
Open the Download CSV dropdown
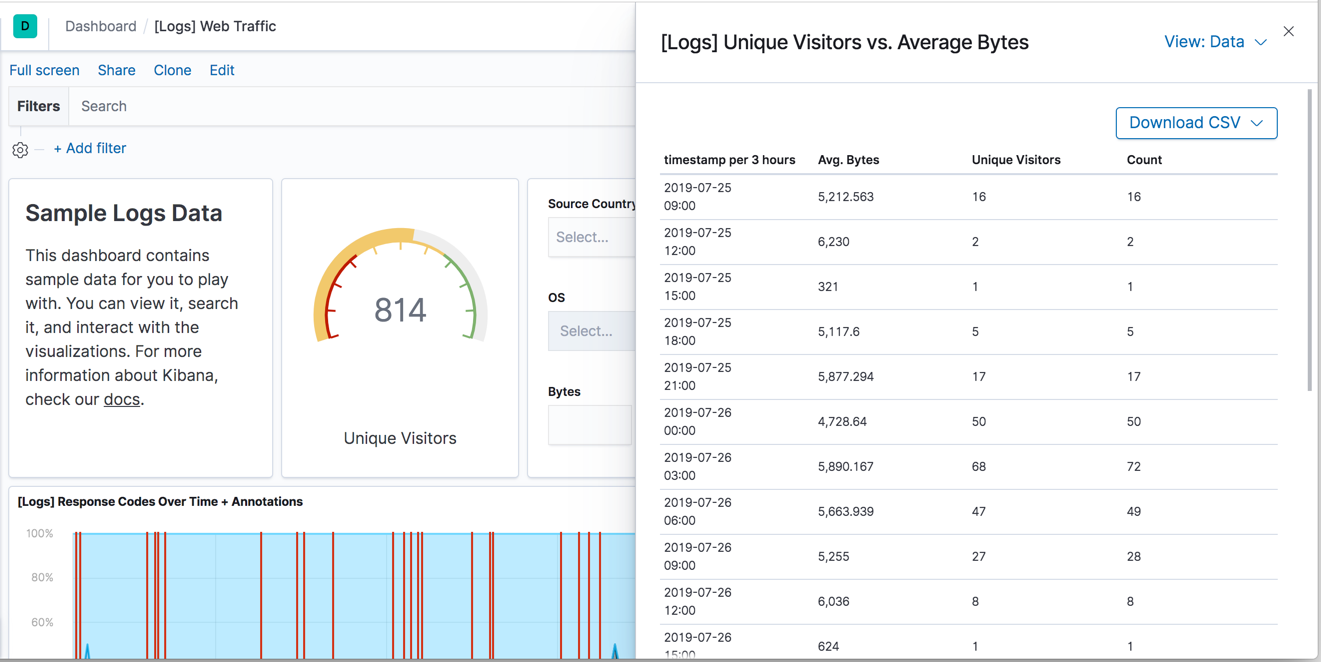(1196, 122)
